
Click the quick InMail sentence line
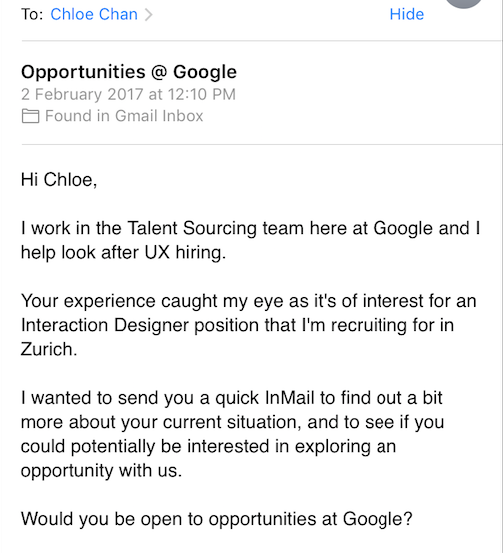[x=231, y=398]
